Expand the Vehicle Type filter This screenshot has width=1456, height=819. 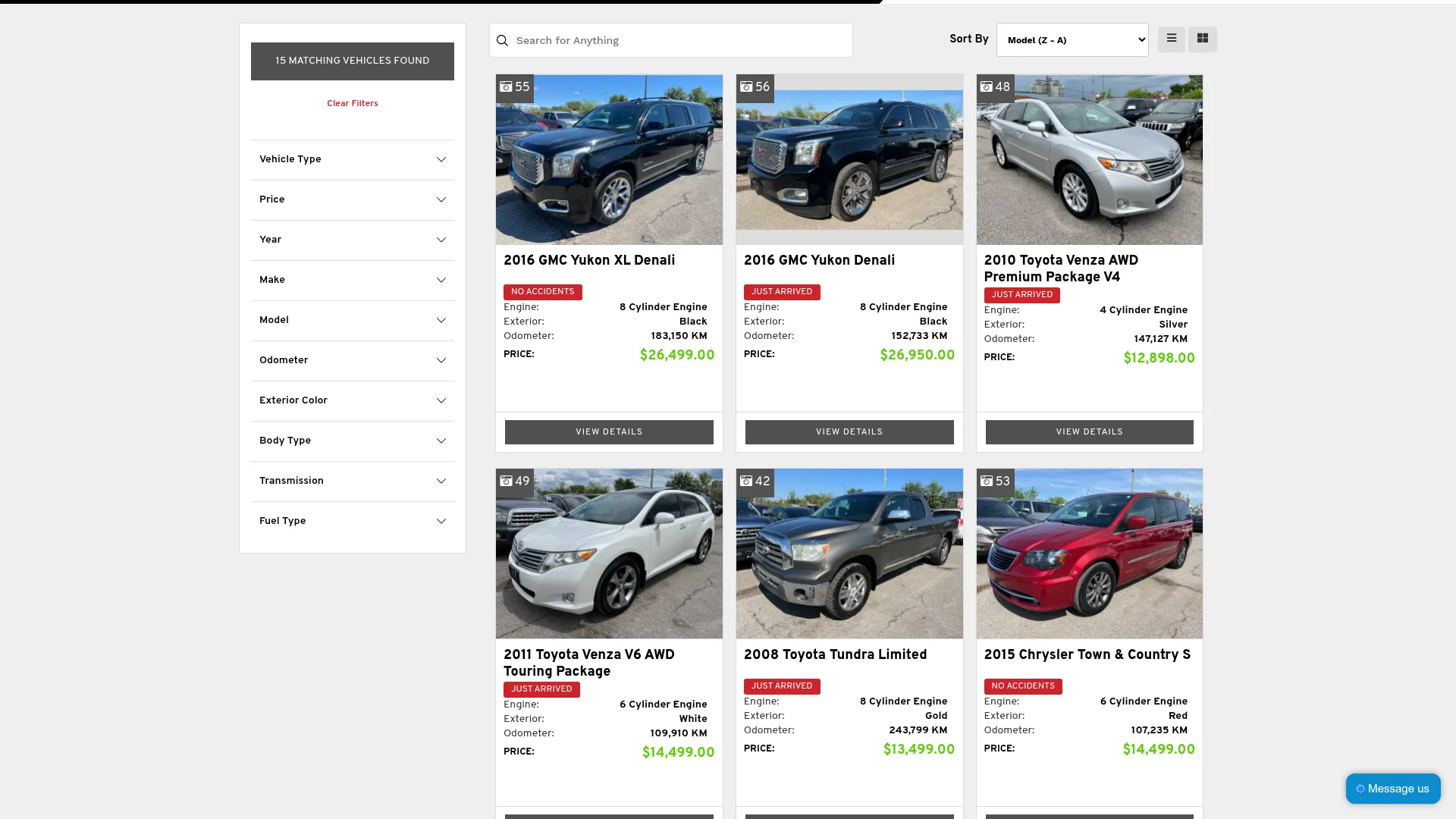[353, 159]
